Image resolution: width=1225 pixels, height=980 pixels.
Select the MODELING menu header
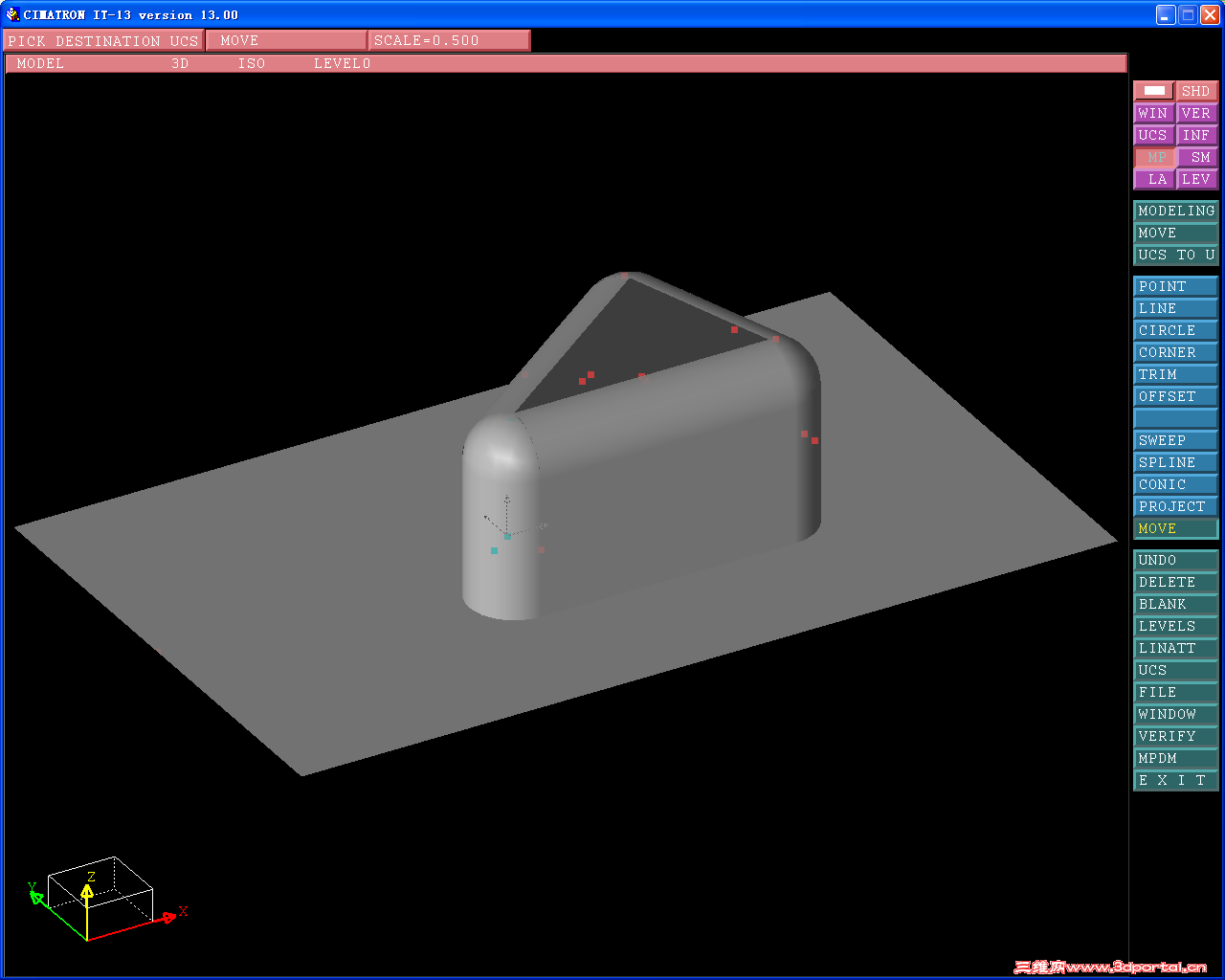tap(1176, 211)
